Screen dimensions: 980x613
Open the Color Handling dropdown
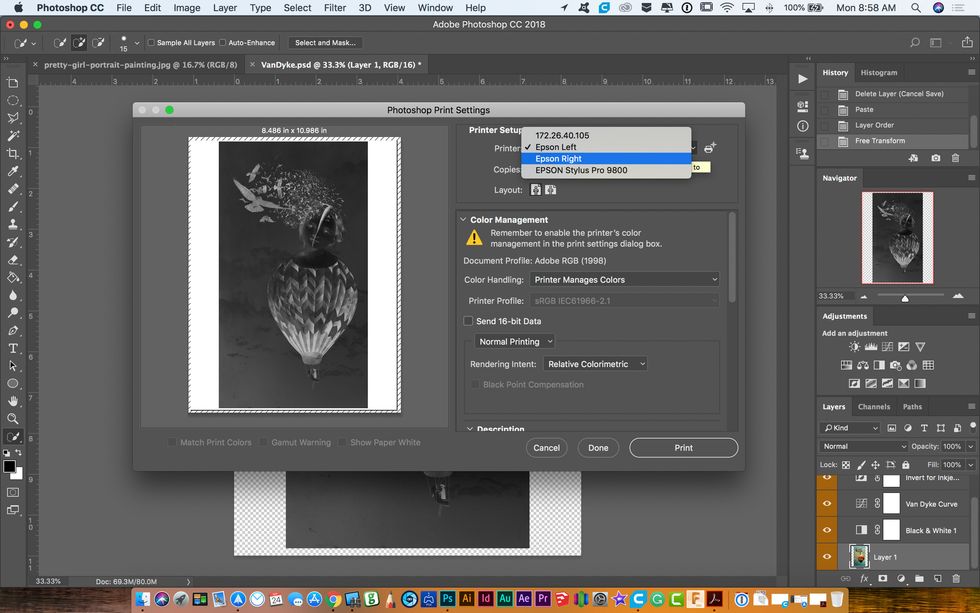625,280
